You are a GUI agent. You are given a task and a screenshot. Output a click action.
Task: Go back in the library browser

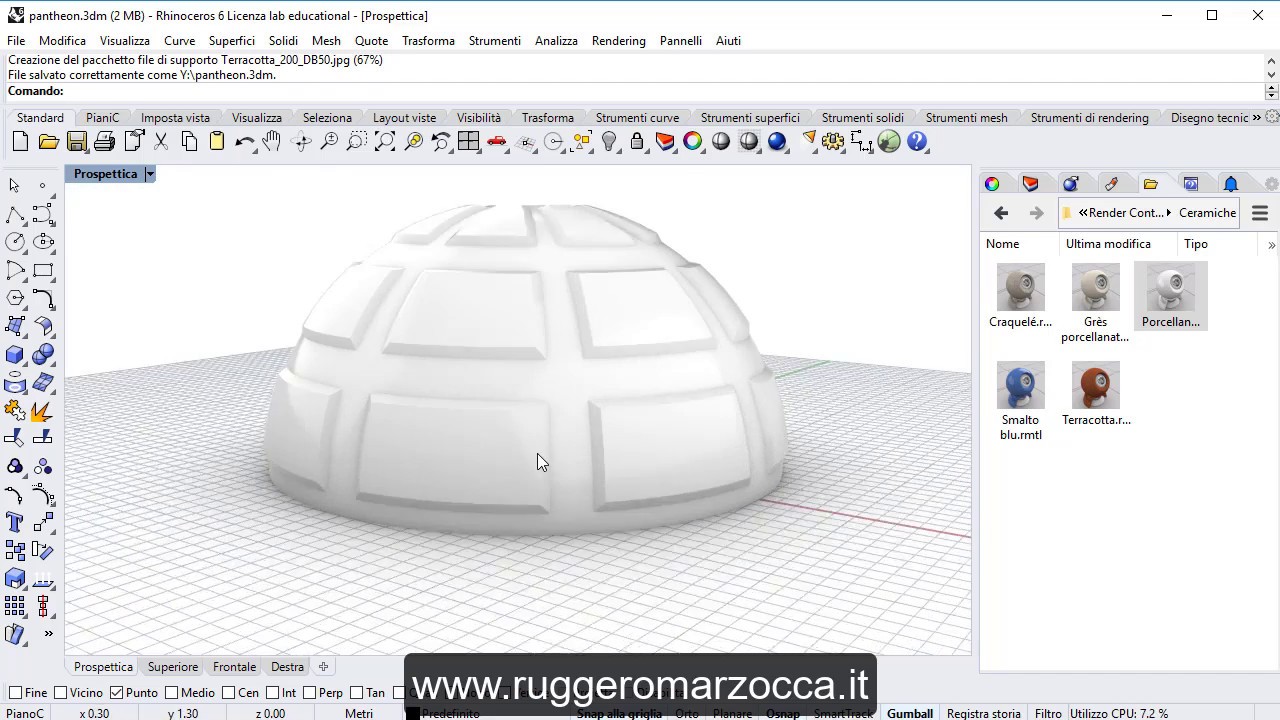(1001, 213)
